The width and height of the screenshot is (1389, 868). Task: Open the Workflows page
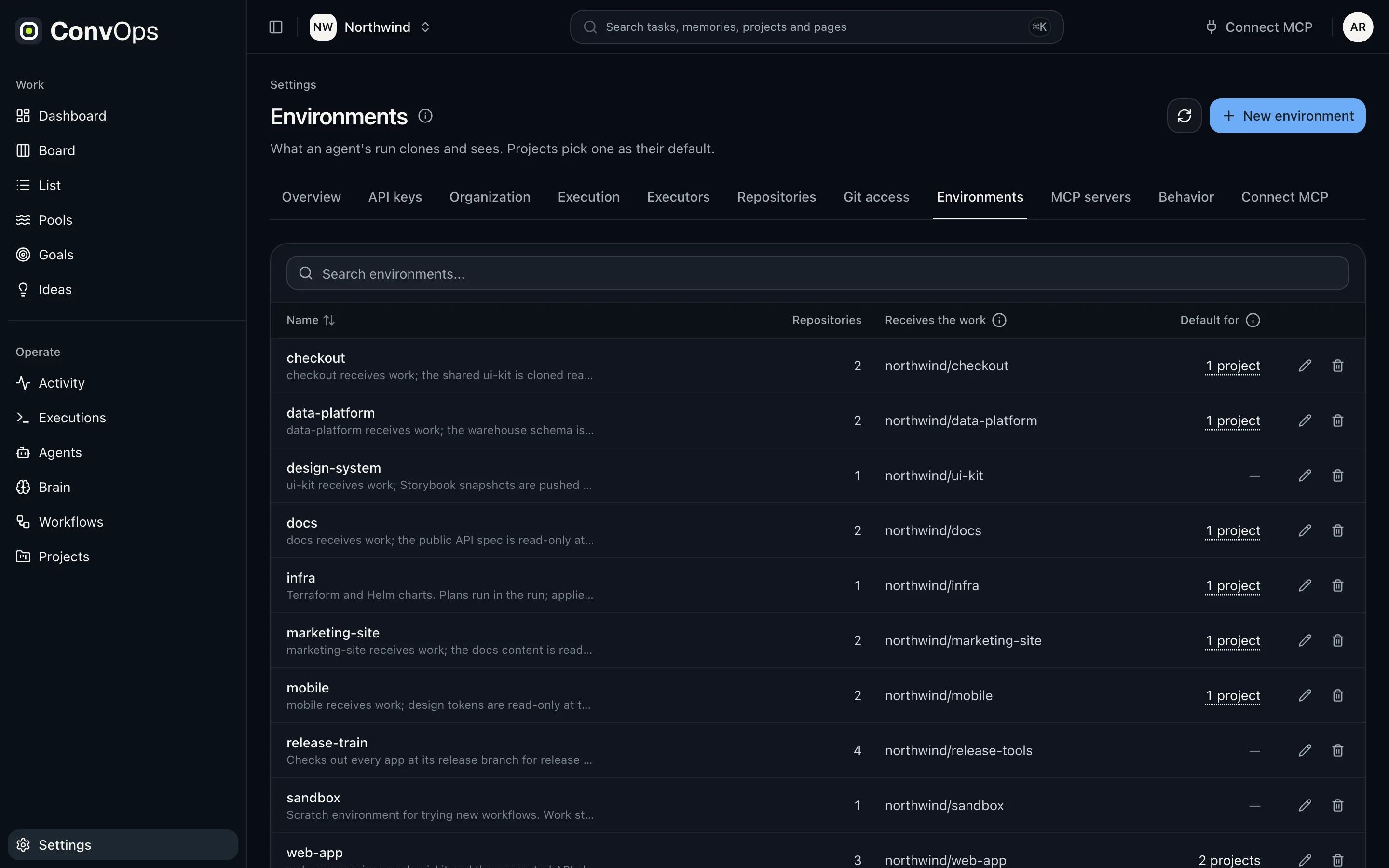(123, 522)
